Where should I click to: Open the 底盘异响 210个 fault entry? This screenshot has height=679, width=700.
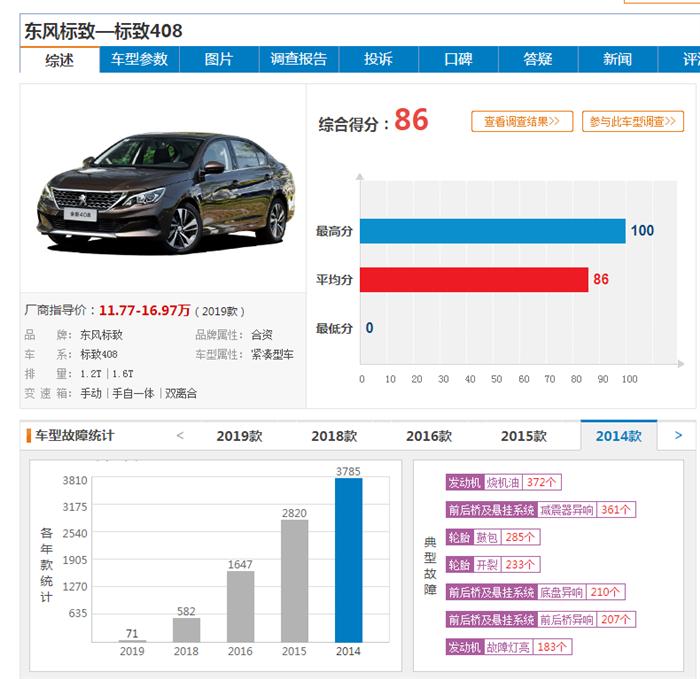[x=535, y=592]
